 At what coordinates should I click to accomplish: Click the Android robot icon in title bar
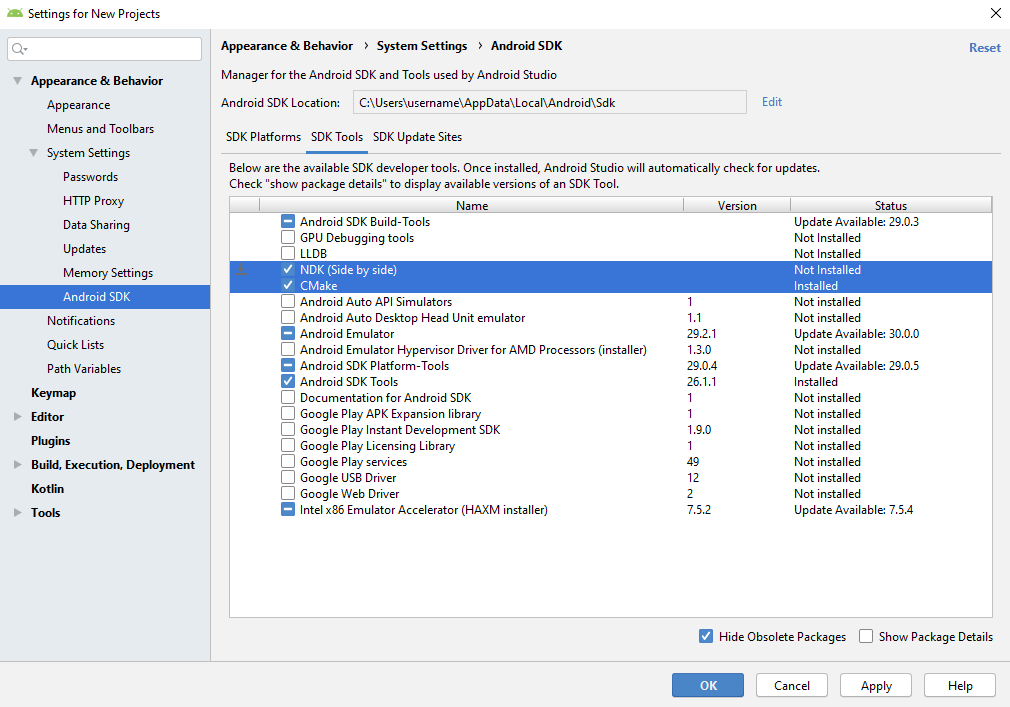pyautogui.click(x=13, y=14)
